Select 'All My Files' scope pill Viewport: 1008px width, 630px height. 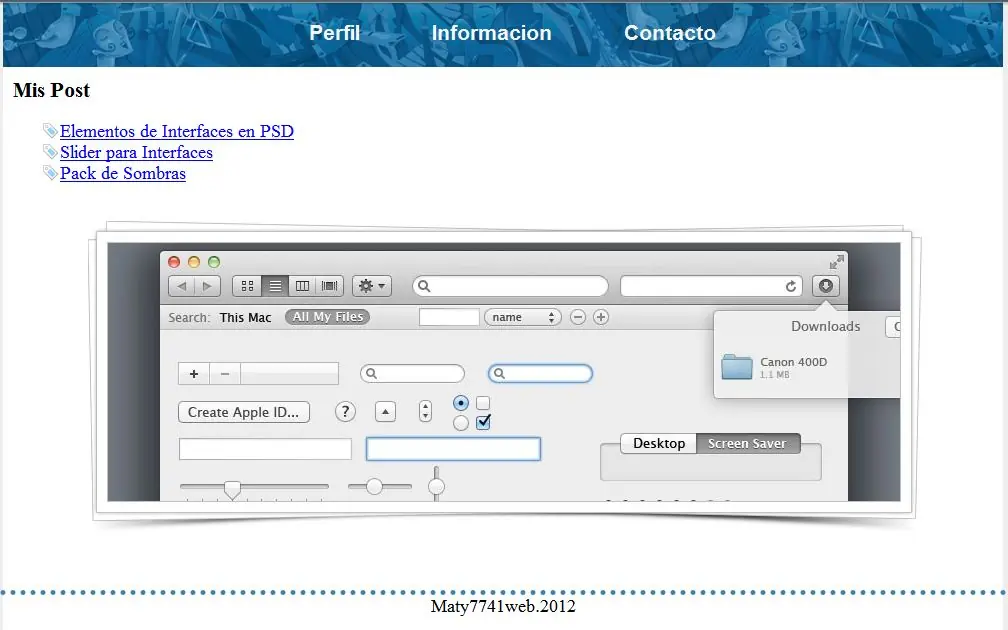click(328, 317)
